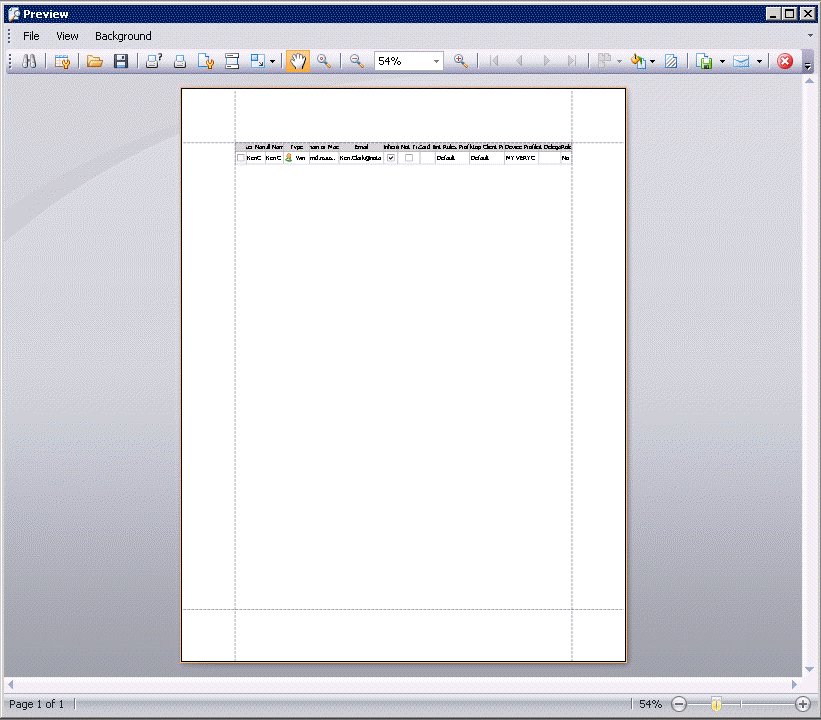Viewport: 821px width, 720px height.
Task: Click the Header and Footer icon
Action: point(232,61)
